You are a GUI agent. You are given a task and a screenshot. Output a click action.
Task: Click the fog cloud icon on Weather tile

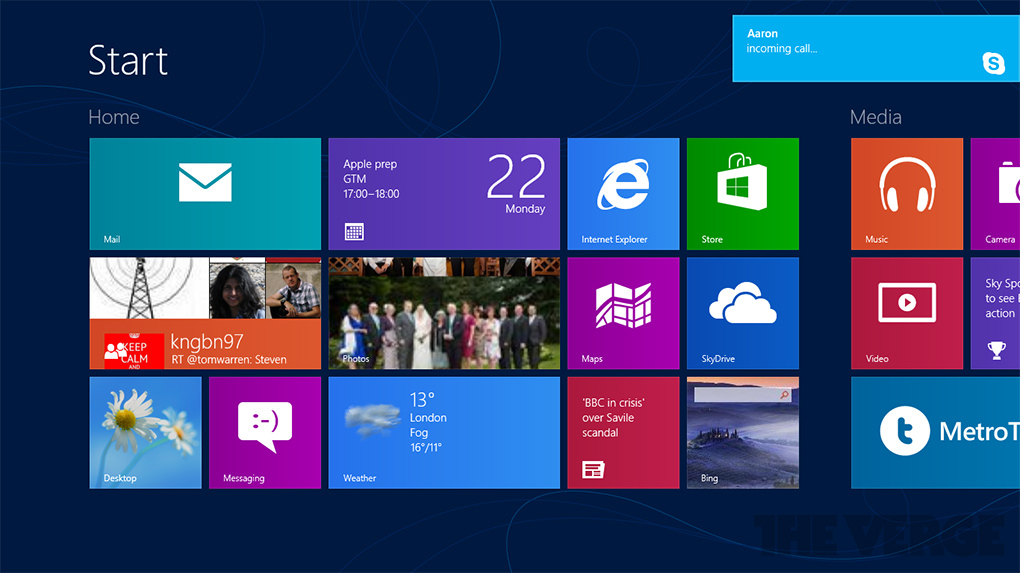[x=372, y=419]
